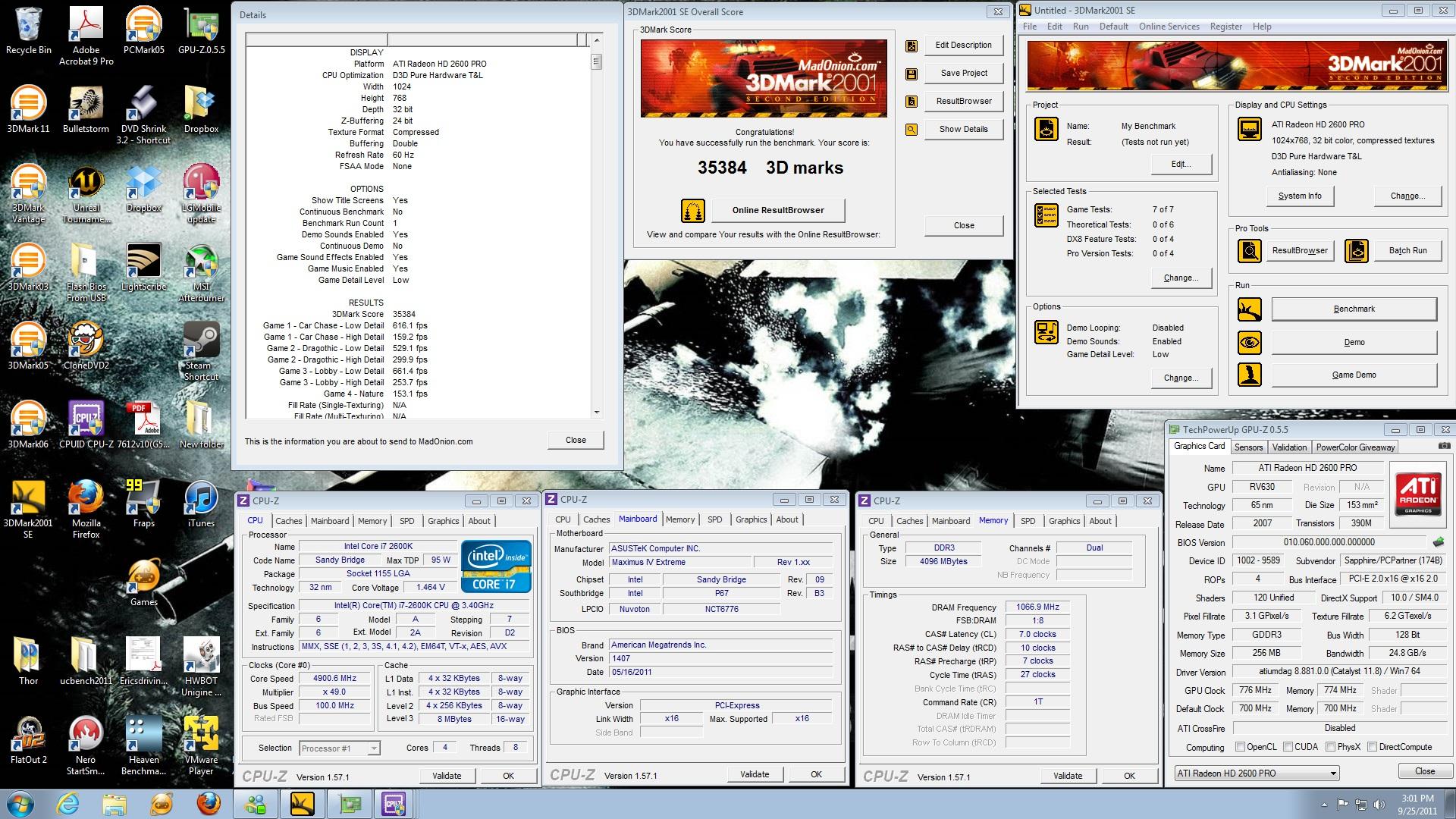Image resolution: width=1456 pixels, height=819 pixels.
Task: Open Firefox from the taskbar
Action: pos(208,804)
